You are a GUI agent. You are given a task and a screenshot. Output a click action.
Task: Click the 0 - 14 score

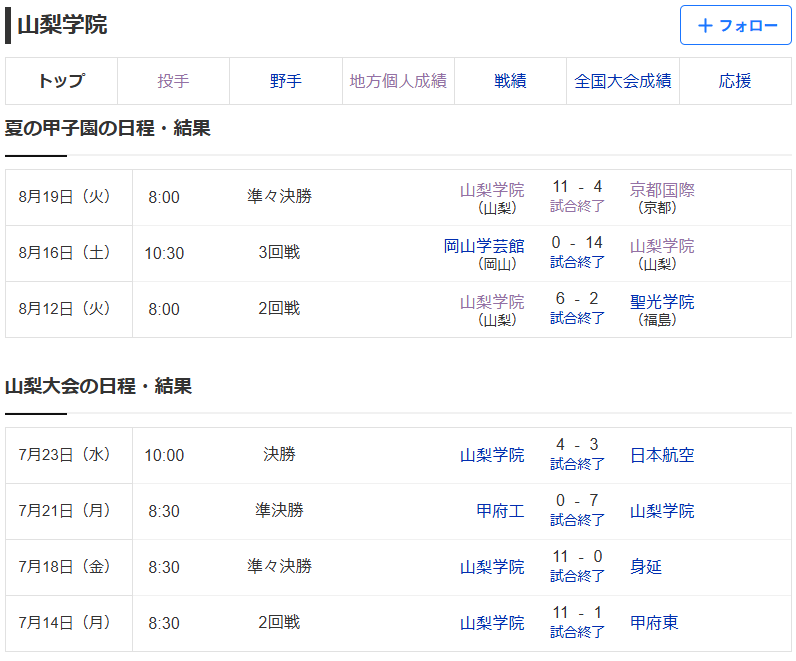coord(577,243)
